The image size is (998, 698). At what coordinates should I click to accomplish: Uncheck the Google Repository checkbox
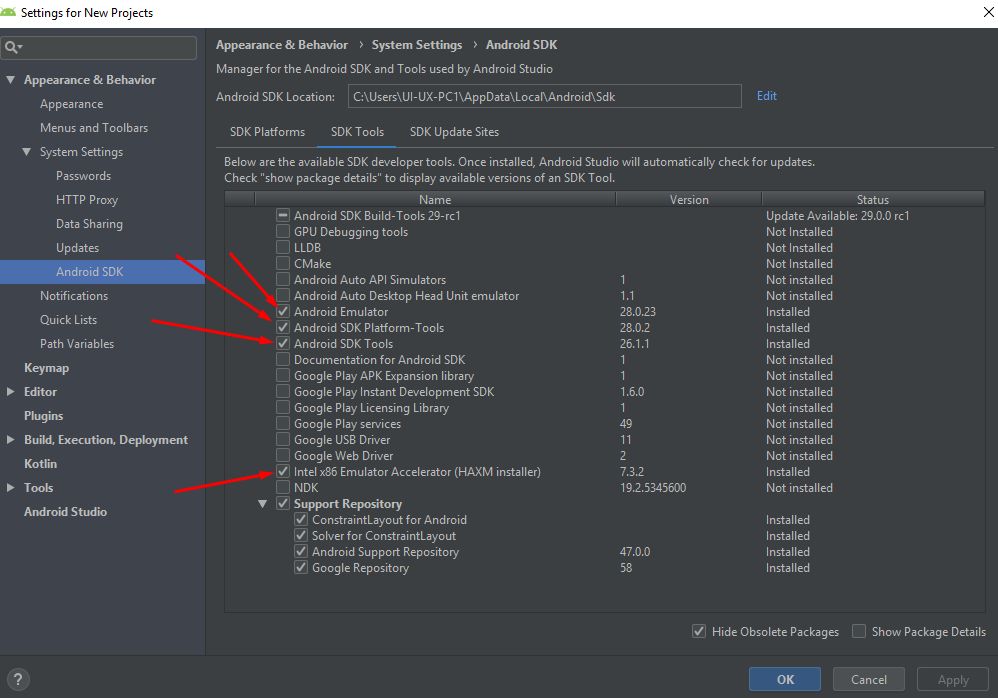click(301, 568)
